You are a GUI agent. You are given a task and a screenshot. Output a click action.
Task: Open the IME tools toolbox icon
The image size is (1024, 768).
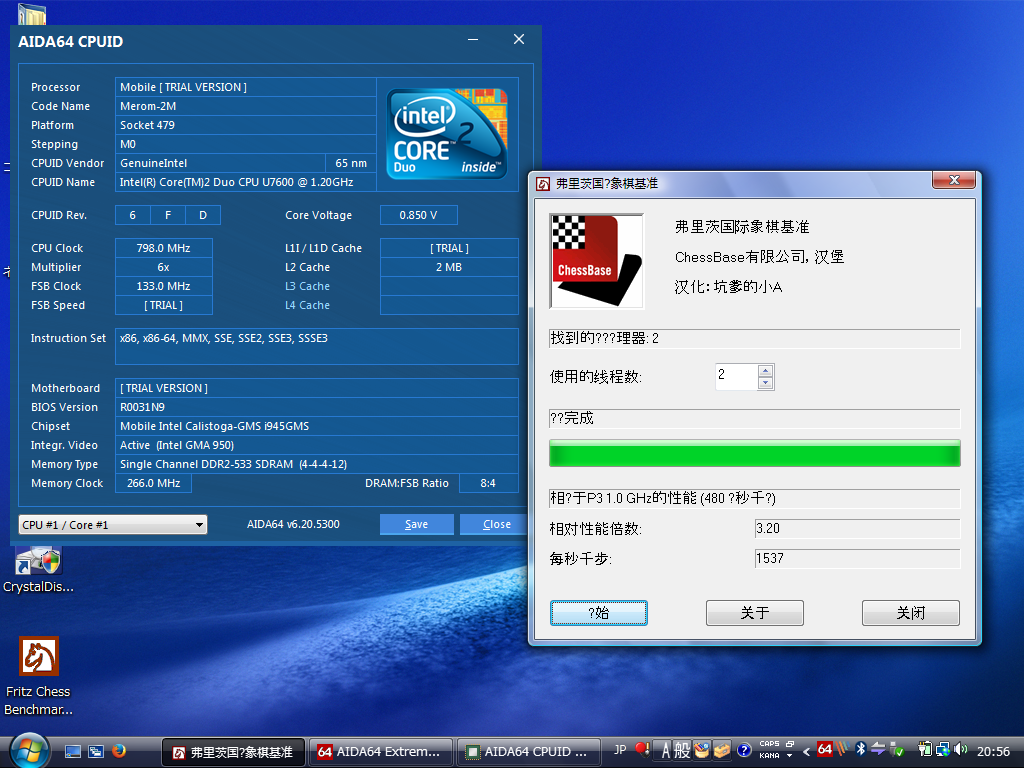[x=722, y=750]
